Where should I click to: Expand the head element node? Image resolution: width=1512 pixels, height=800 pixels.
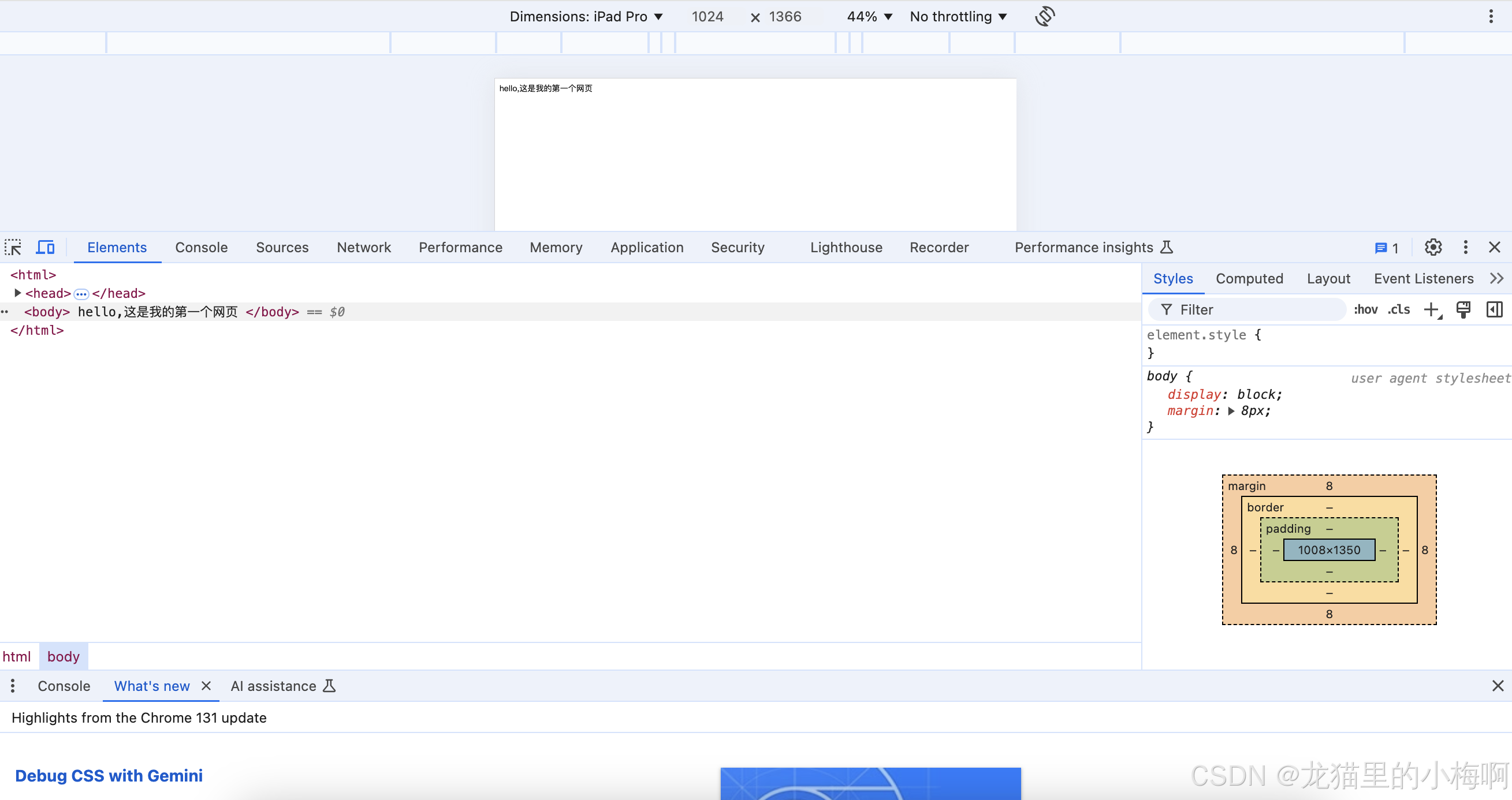17,293
